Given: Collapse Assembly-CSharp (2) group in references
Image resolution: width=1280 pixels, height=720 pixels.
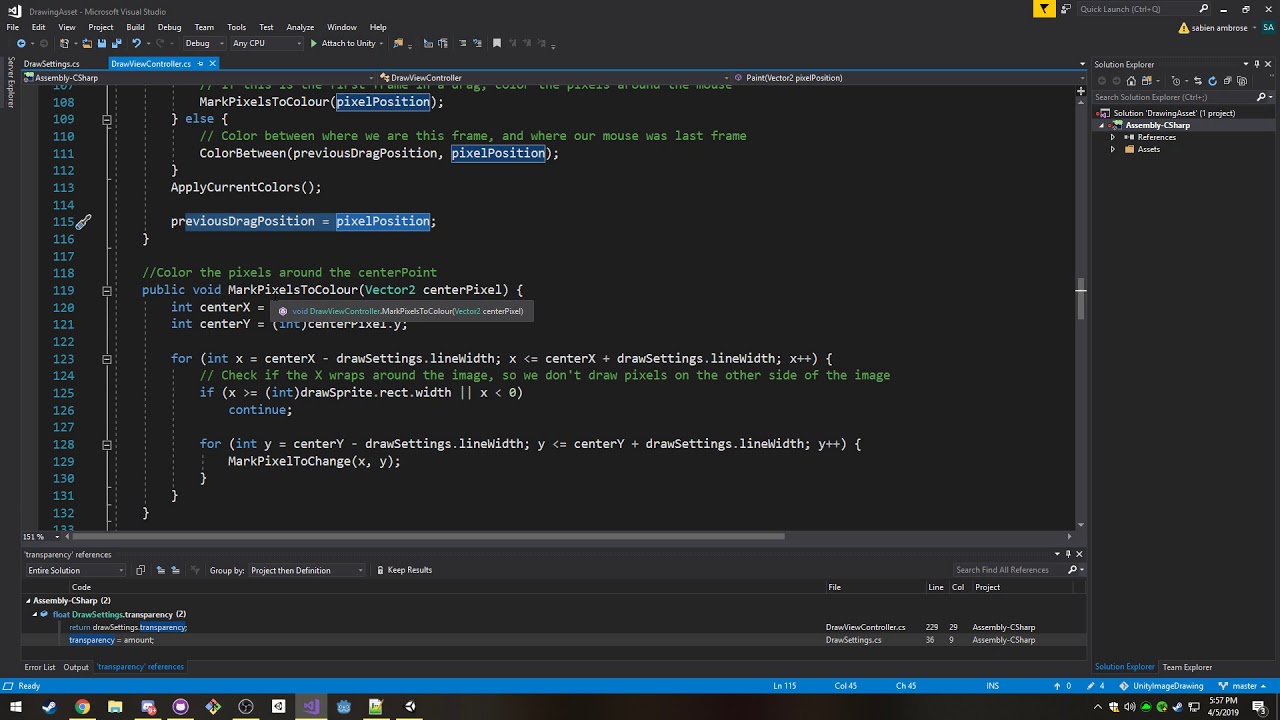Looking at the screenshot, I should tap(28, 601).
